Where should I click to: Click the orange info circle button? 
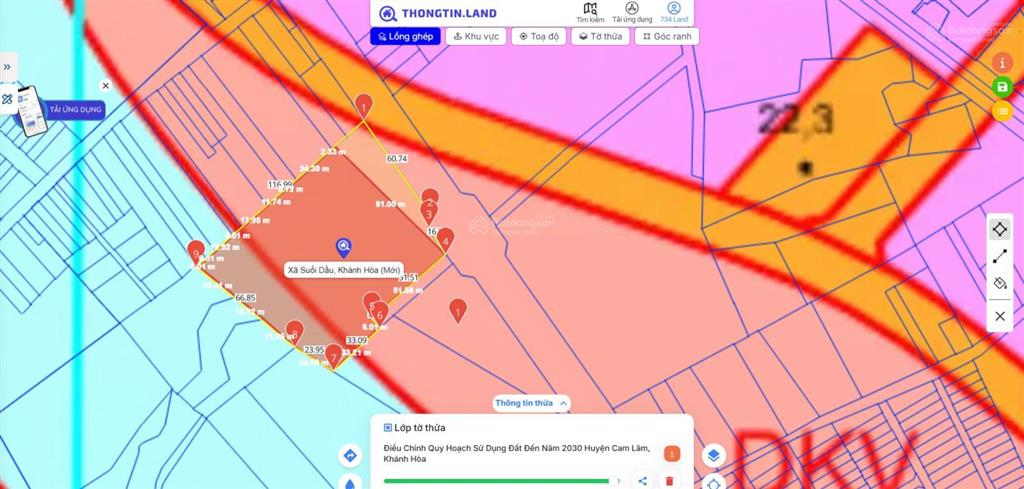[1002, 62]
